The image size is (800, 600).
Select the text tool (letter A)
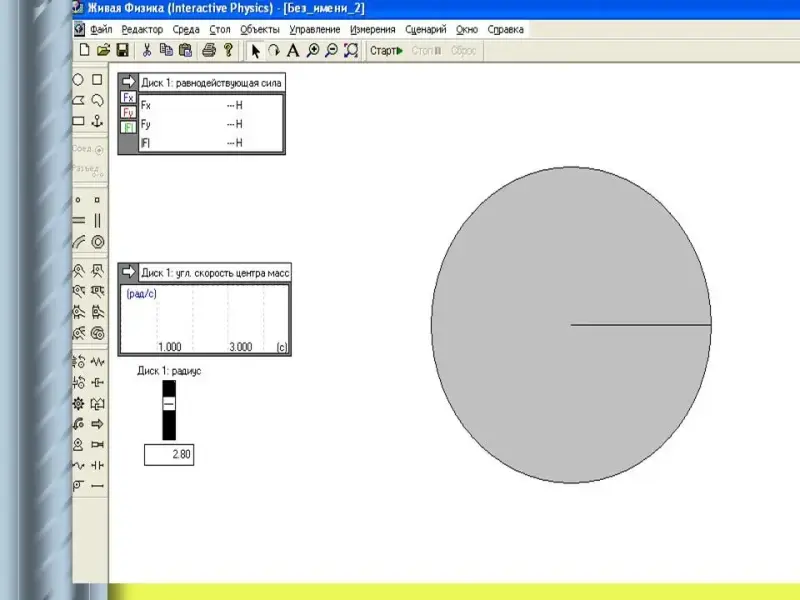[x=293, y=50]
